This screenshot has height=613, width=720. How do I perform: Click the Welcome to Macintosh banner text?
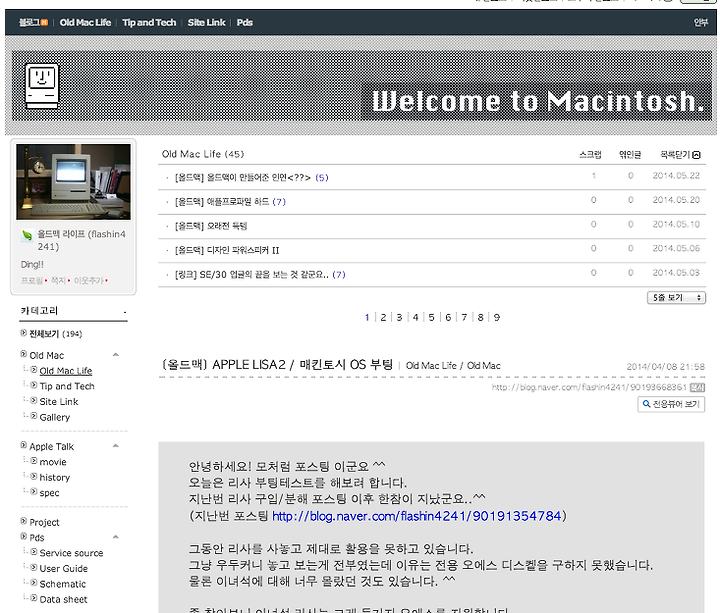click(x=538, y=101)
